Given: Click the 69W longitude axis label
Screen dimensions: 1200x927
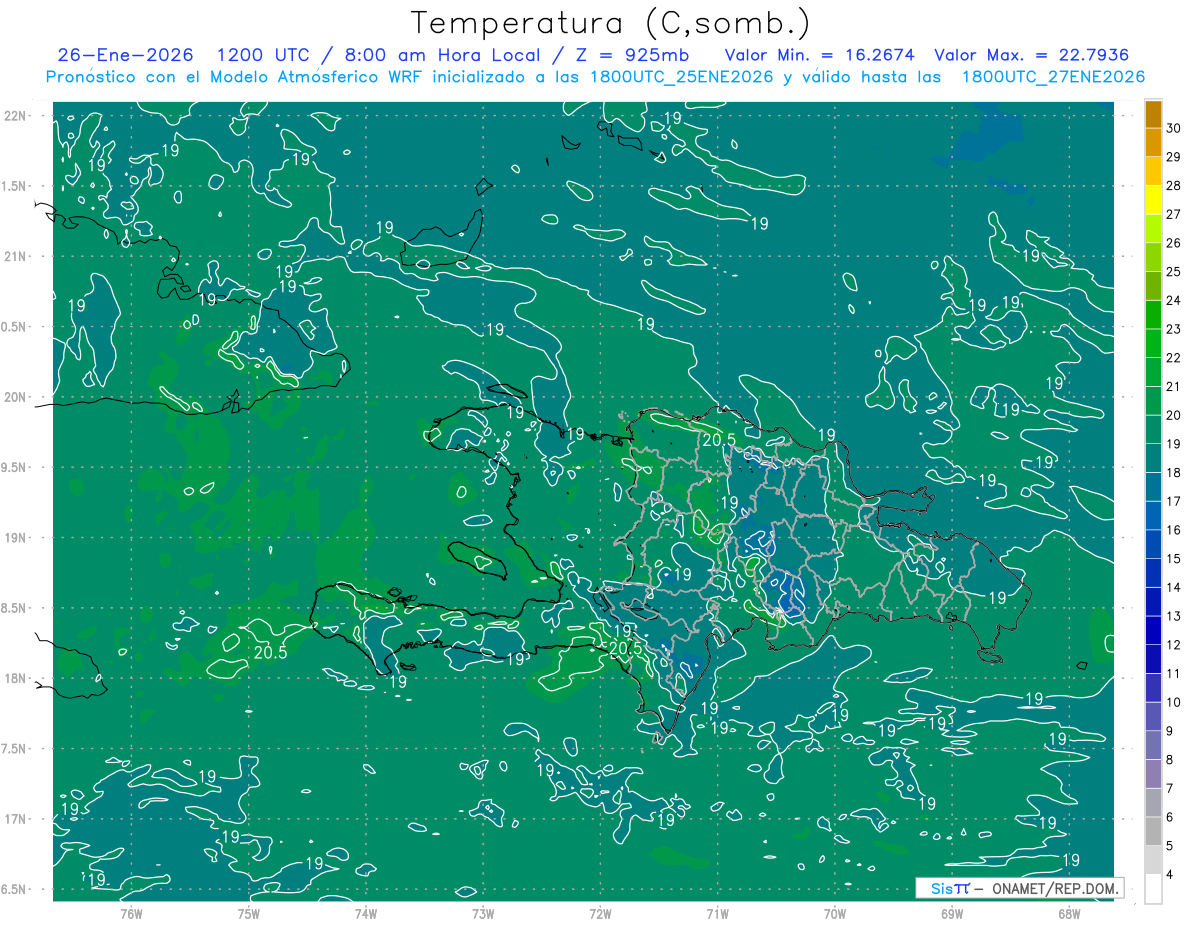Looking at the screenshot, I should coord(952,913).
